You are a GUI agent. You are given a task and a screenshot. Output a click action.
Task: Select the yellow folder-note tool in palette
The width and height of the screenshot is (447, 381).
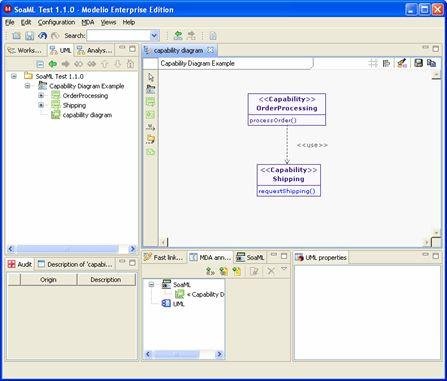151,139
